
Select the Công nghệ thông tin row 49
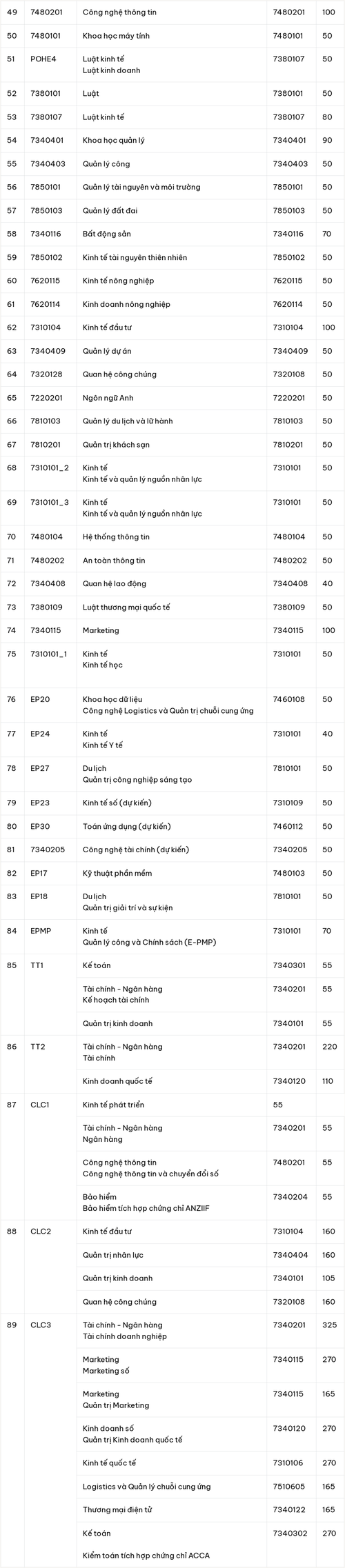click(x=172, y=12)
